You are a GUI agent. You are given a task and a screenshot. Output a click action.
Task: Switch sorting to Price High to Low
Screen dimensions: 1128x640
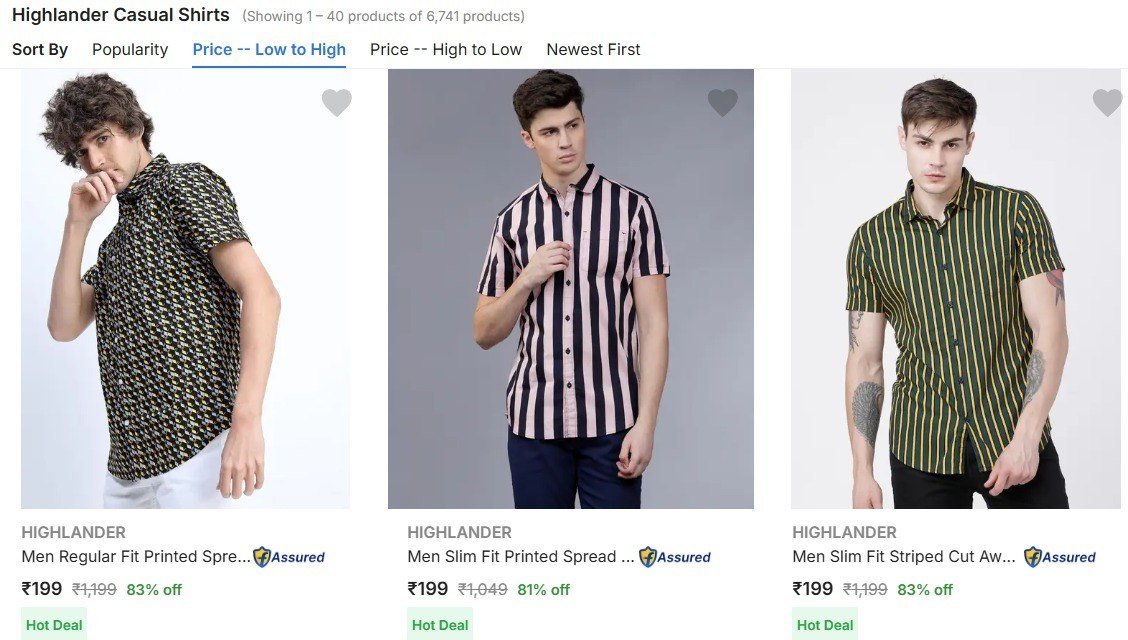446,49
